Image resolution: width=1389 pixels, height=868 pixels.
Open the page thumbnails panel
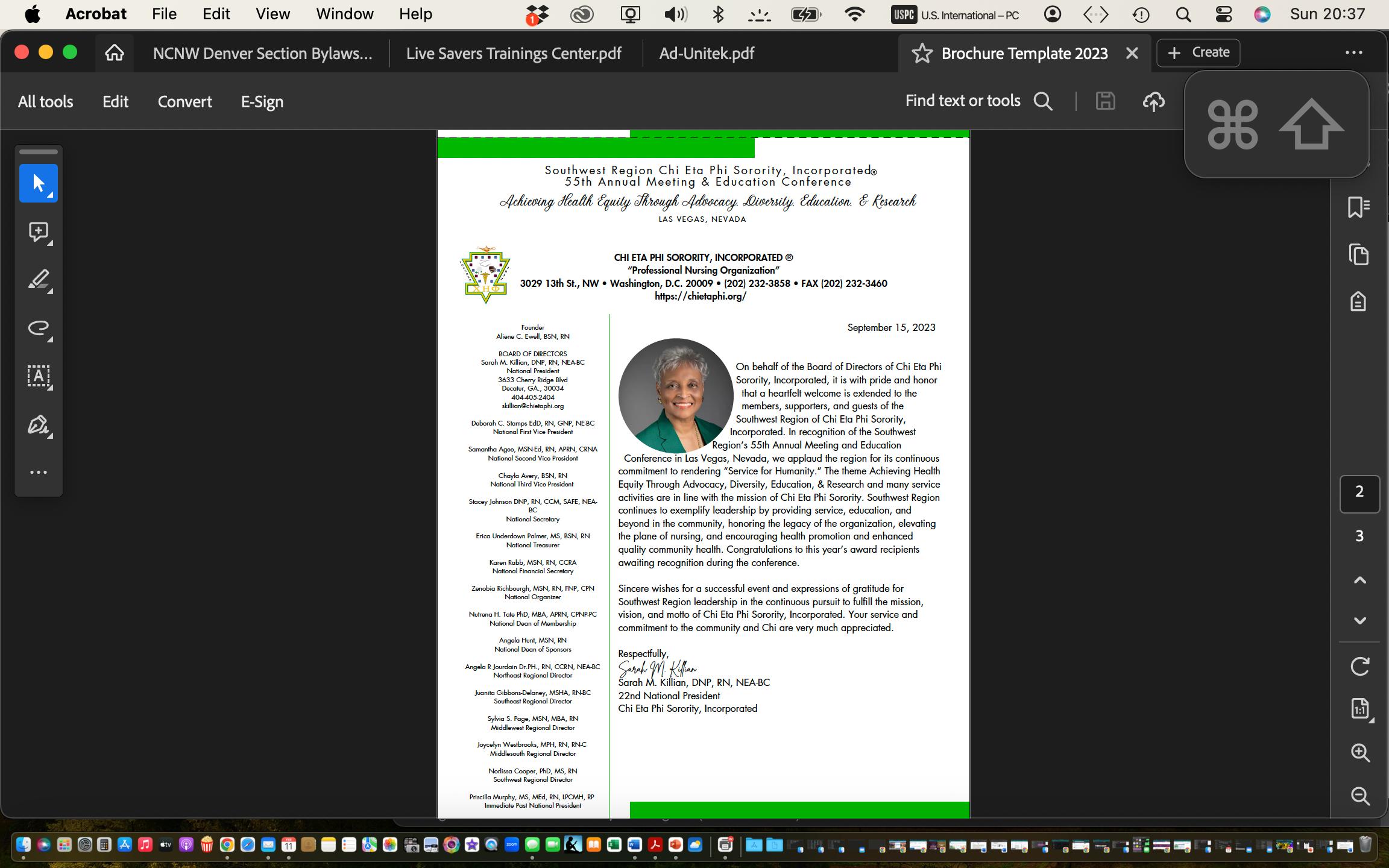(1358, 254)
